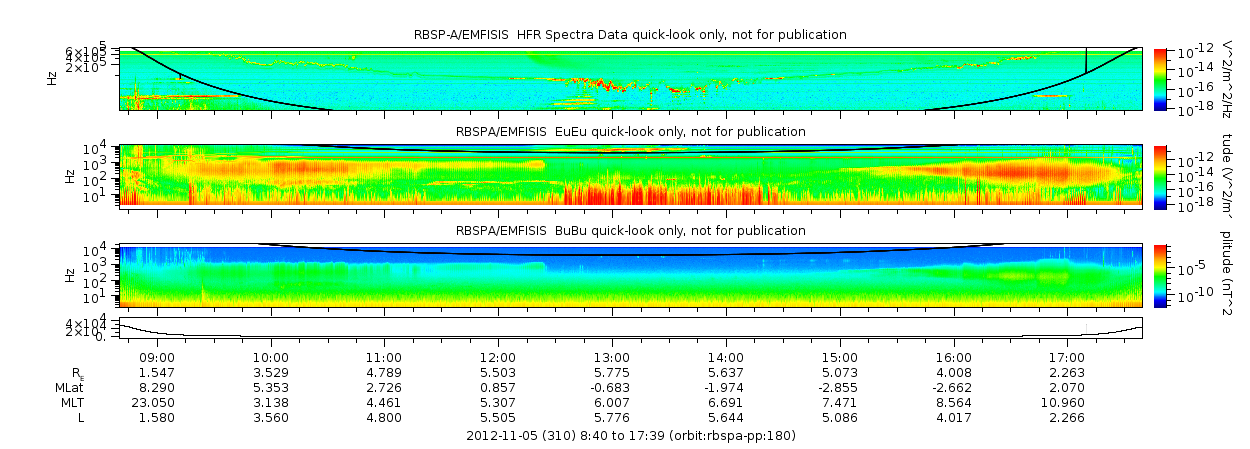1250x449 pixels.
Task: Click the BuBu panel color bar
Action: [1160, 274]
